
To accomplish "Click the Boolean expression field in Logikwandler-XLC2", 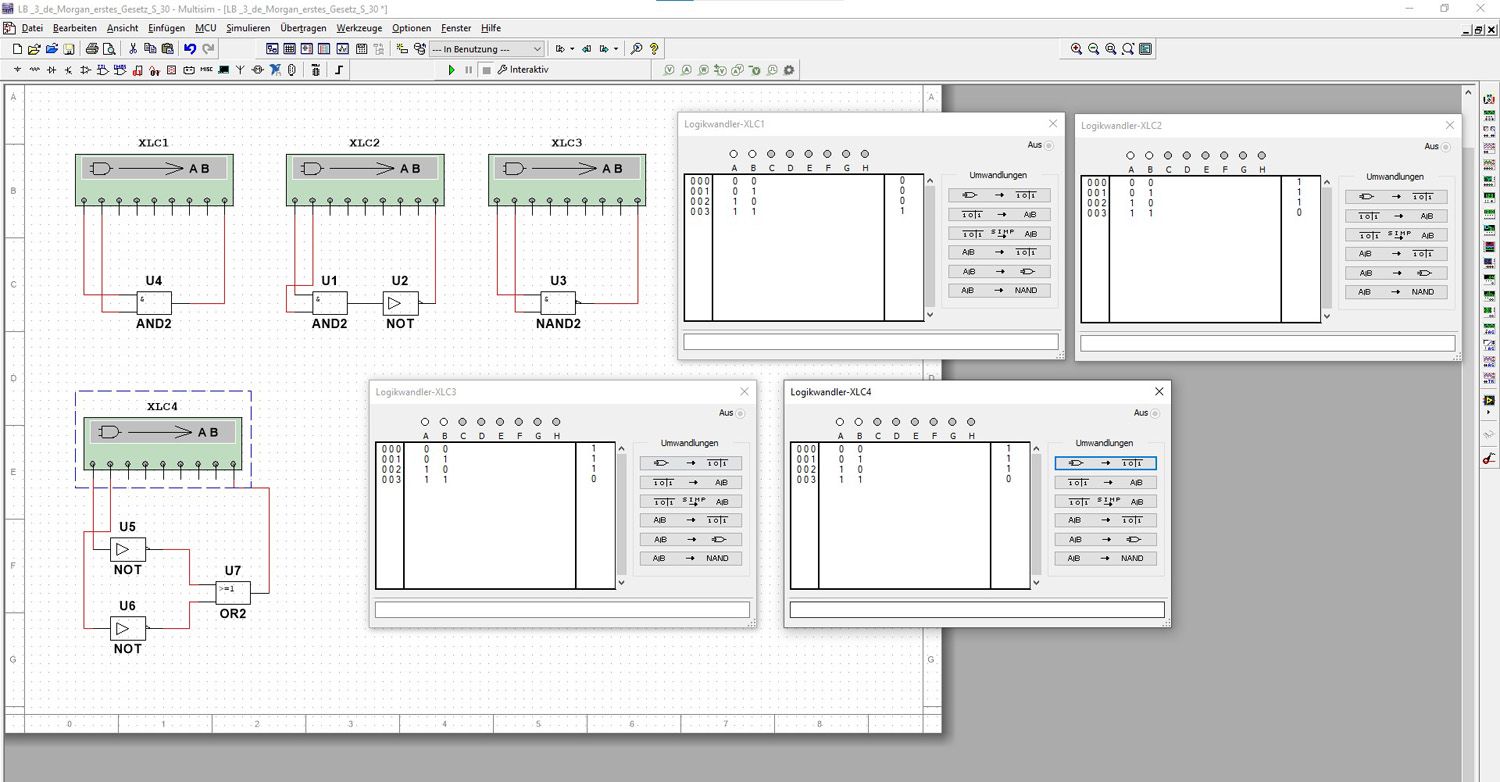I will 1267,343.
